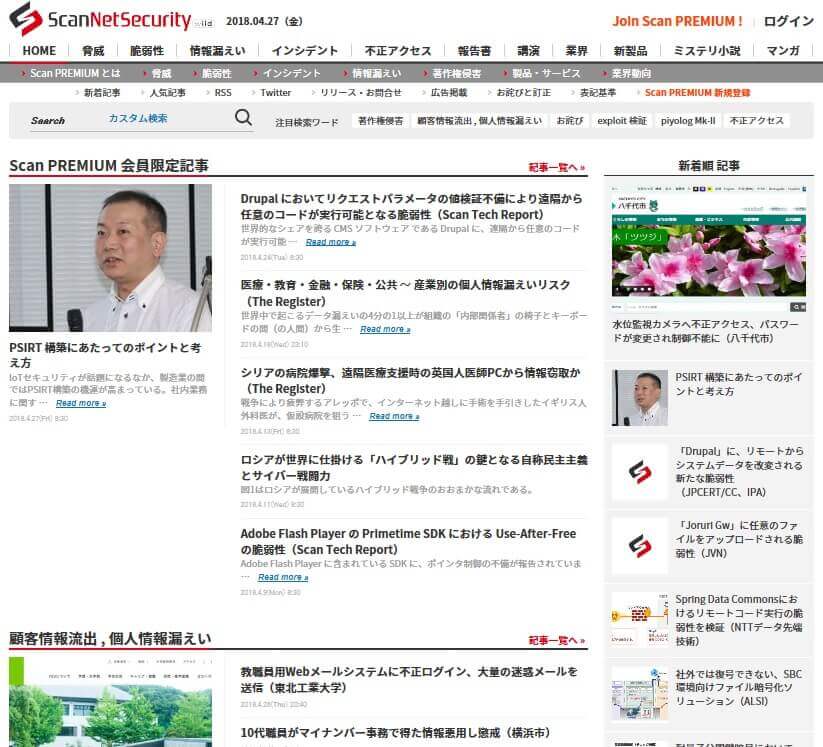
Task: Click Join Scan PREMIUM link
Action: pyautogui.click(x=678, y=21)
